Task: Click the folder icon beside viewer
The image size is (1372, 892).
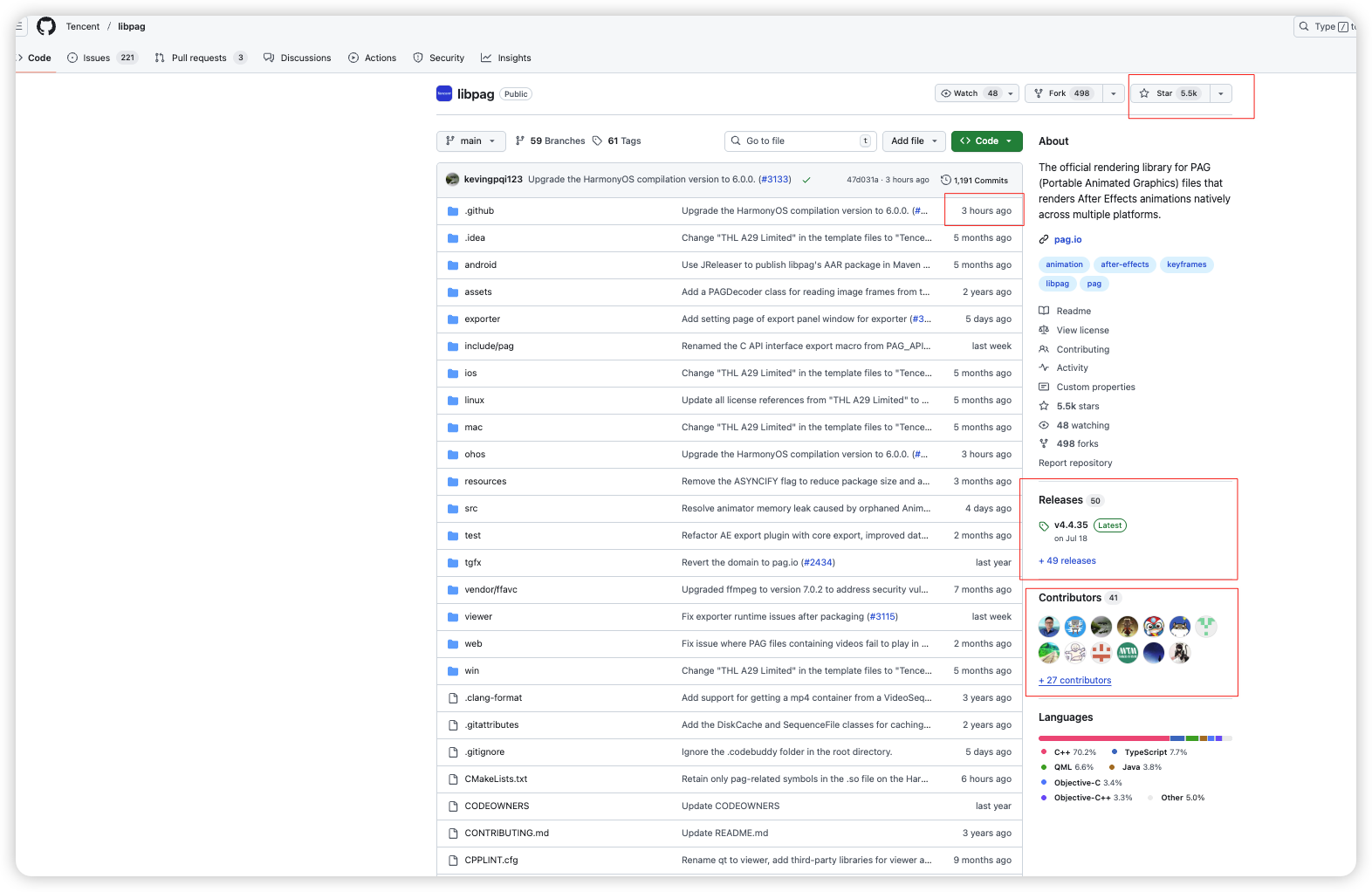Action: (453, 617)
